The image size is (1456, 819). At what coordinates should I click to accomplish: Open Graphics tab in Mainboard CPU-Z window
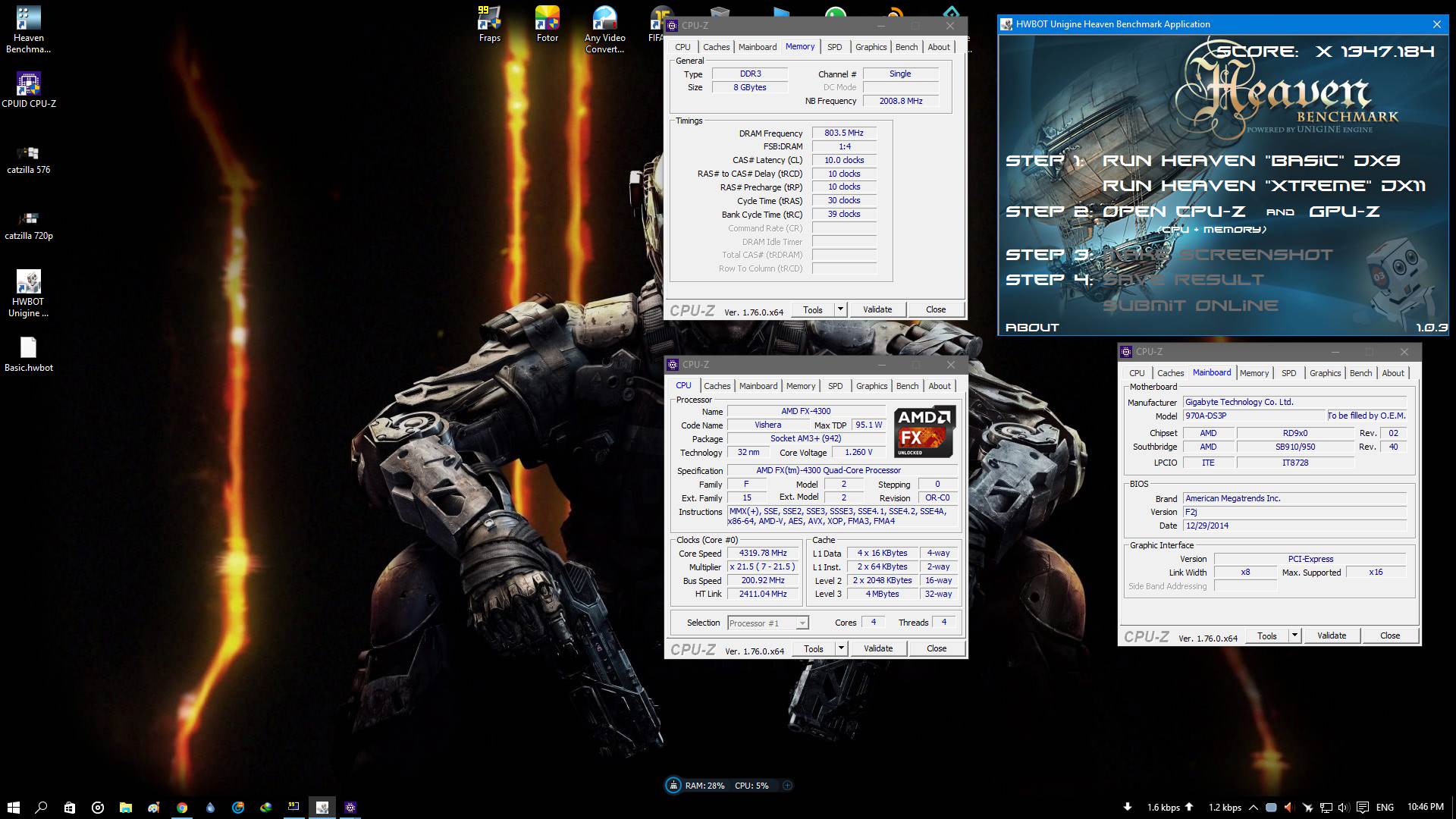1325,373
